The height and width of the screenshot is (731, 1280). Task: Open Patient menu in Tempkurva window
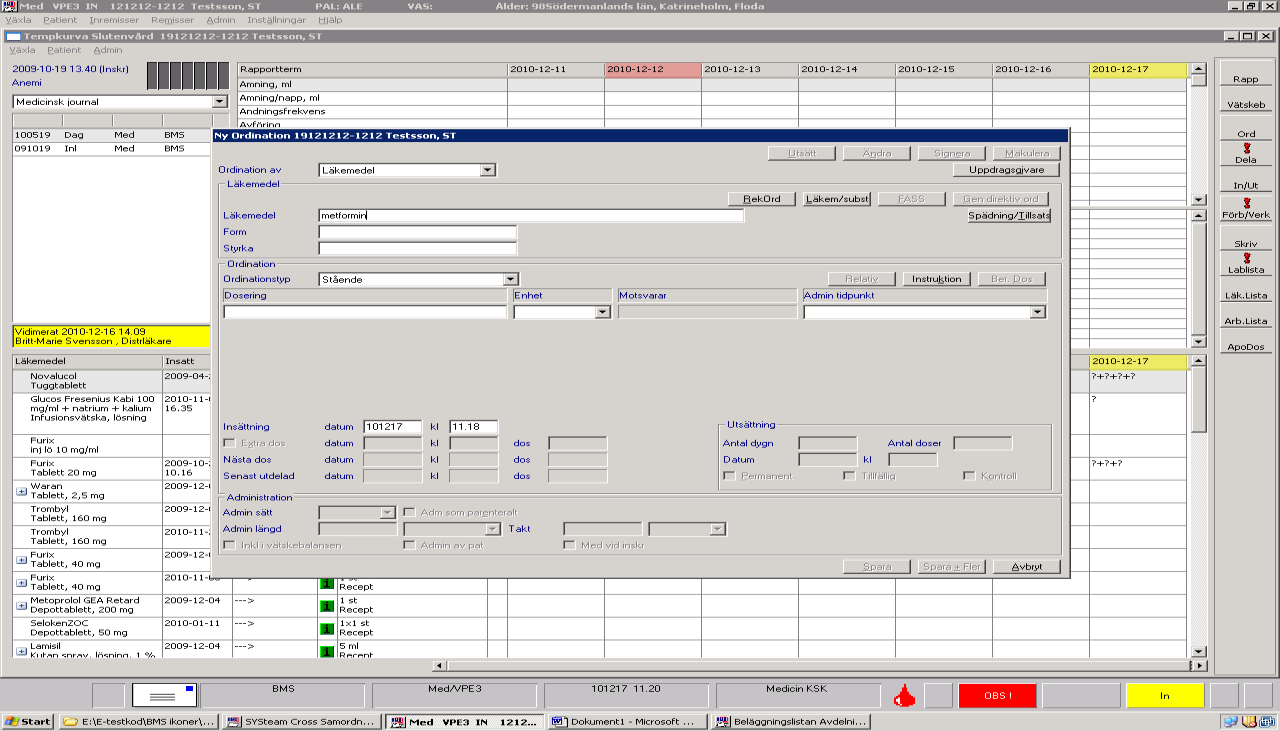64,50
